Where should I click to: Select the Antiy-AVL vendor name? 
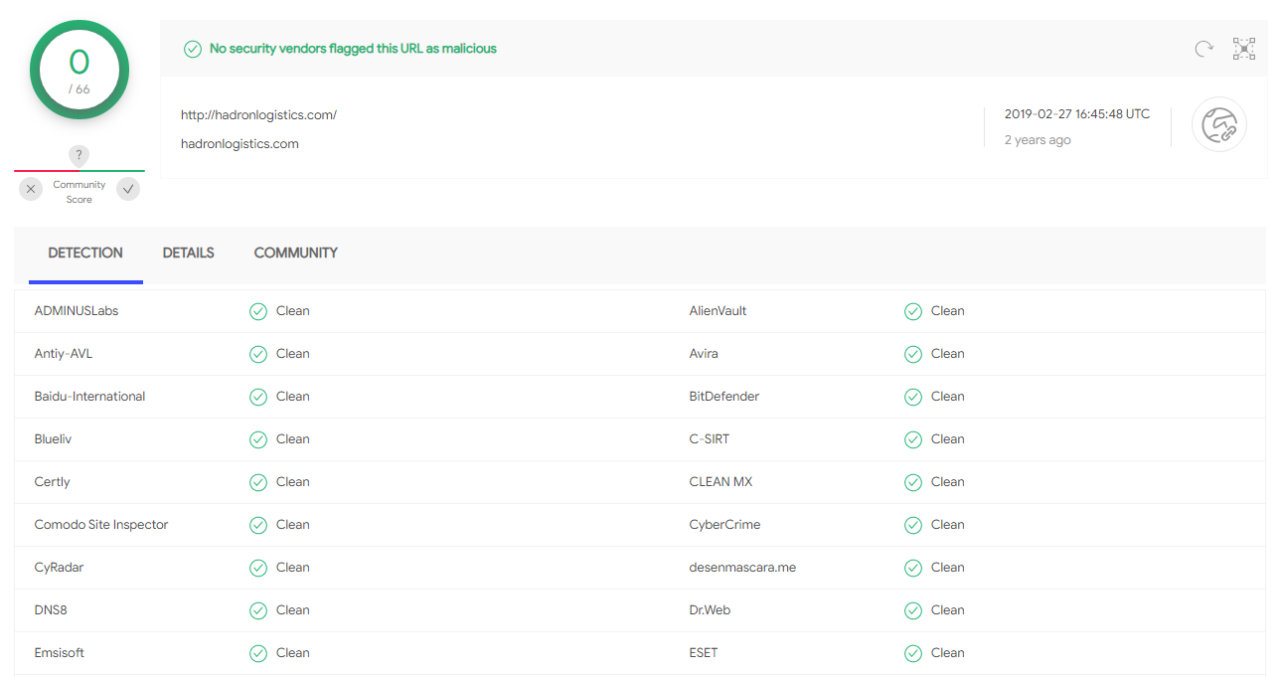tap(63, 354)
